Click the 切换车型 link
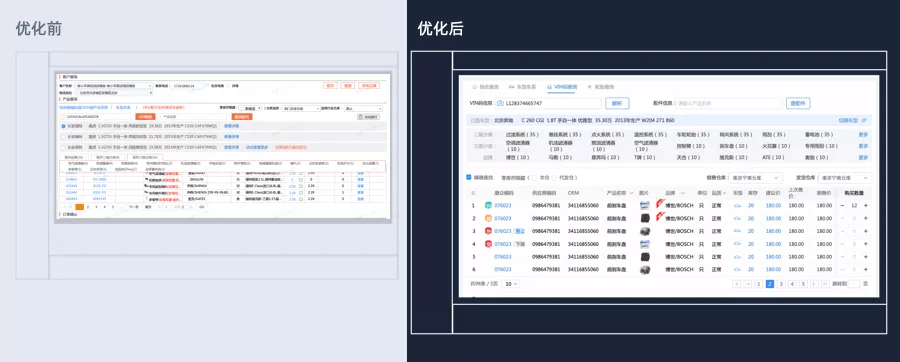900x362 pixels. (848, 120)
